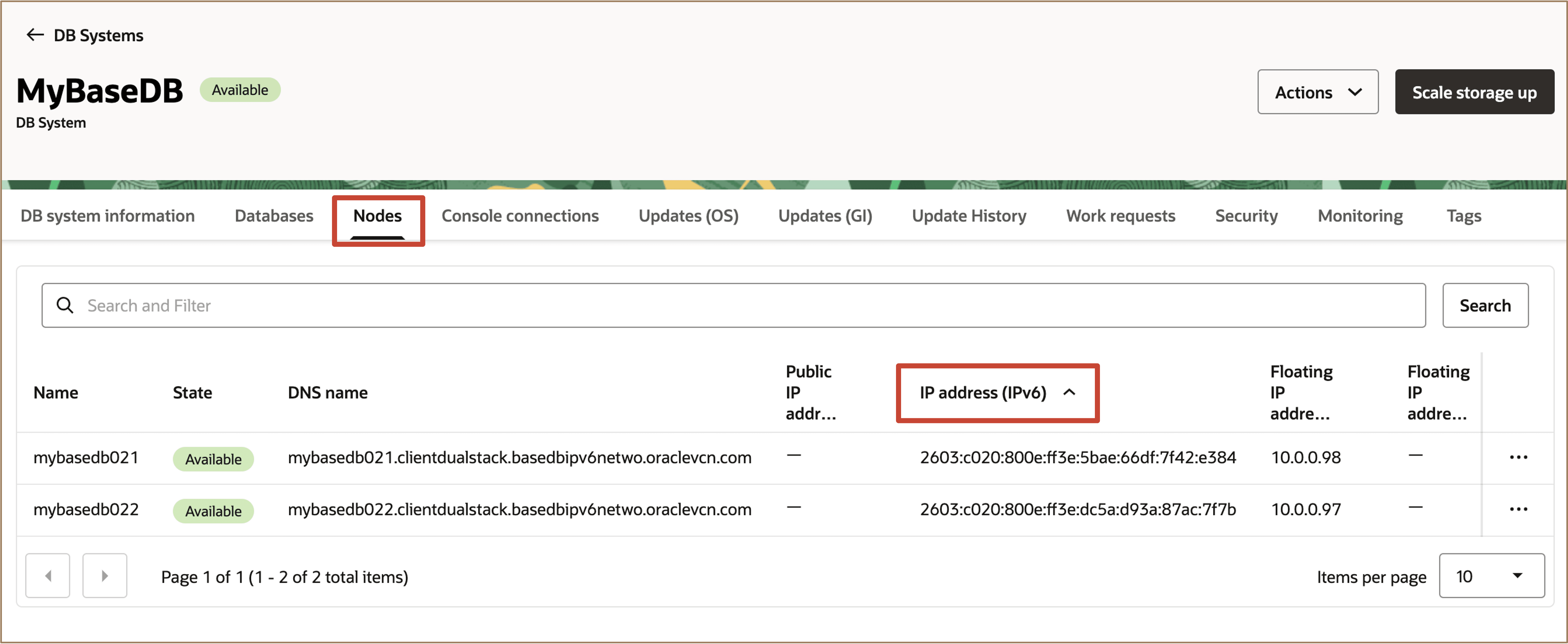The image size is (1568, 644).
Task: Switch to the Databases tab
Action: click(274, 215)
